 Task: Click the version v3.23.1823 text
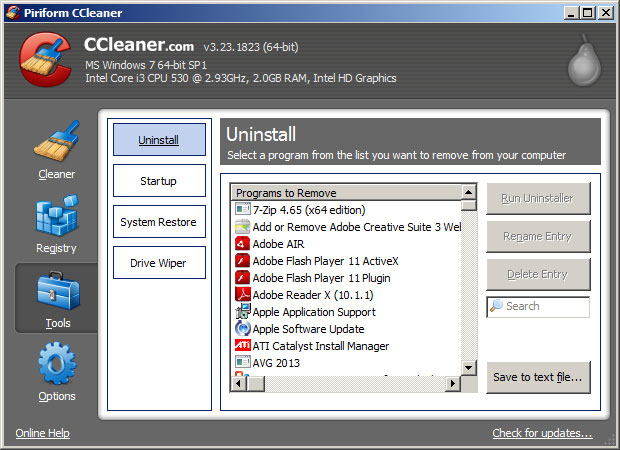tap(251, 47)
